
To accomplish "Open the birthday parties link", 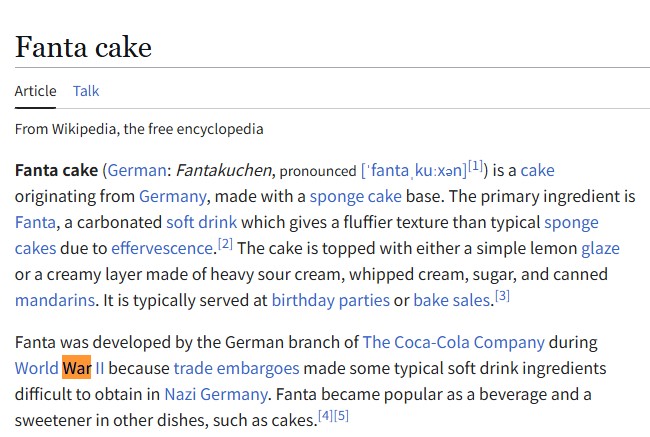I will 330,300.
